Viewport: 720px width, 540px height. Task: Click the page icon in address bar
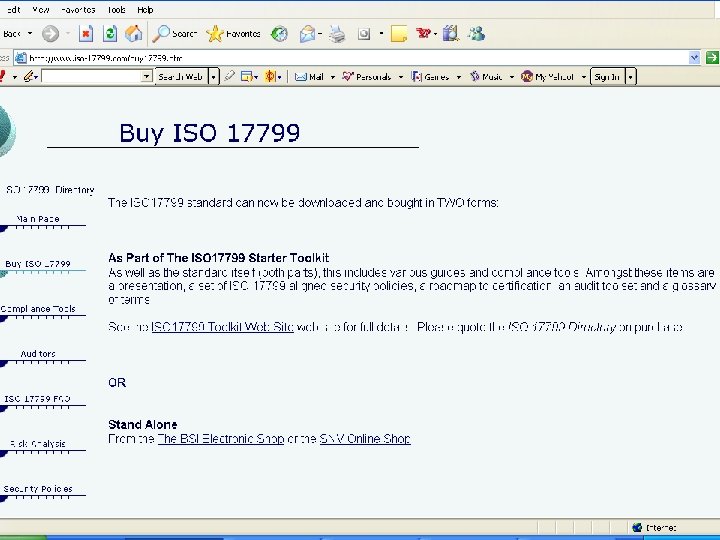(x=21, y=58)
